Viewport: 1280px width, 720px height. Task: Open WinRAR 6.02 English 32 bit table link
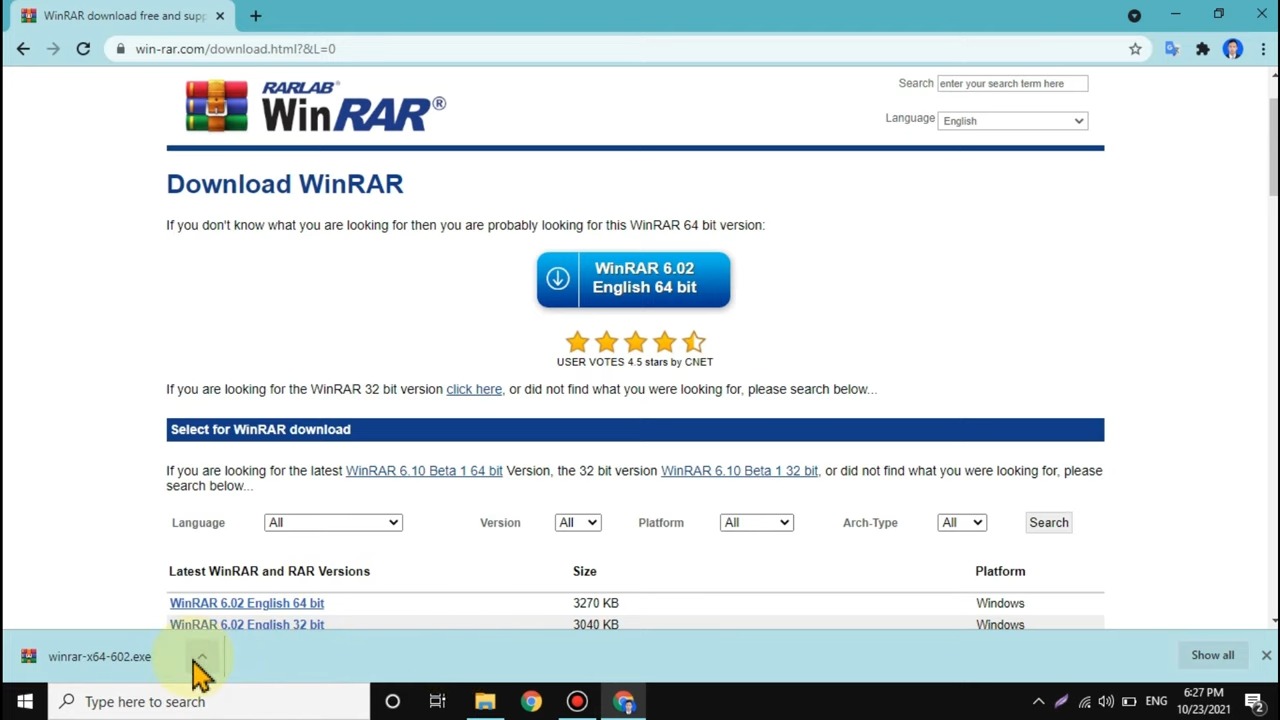click(x=247, y=624)
